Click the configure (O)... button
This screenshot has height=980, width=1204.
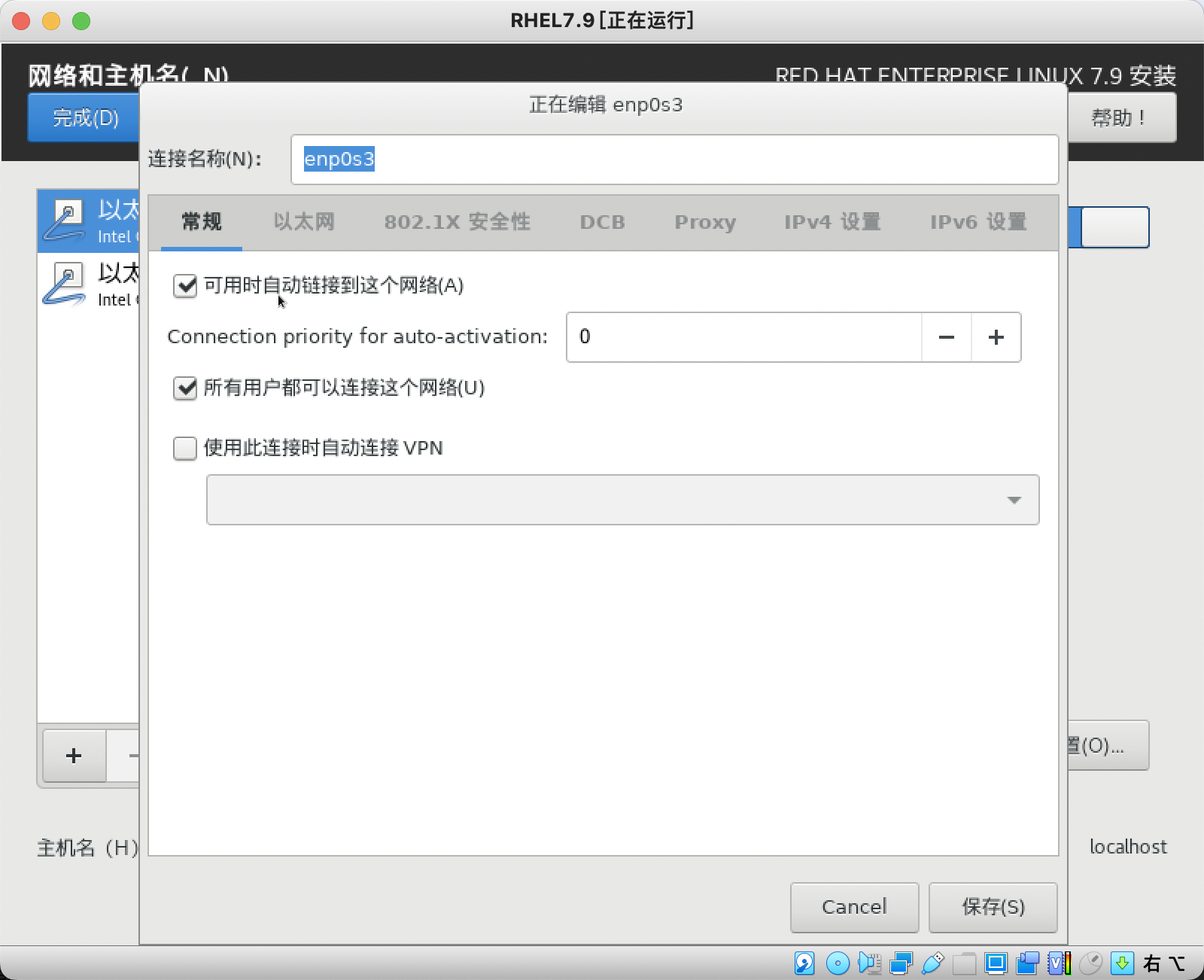1108,745
